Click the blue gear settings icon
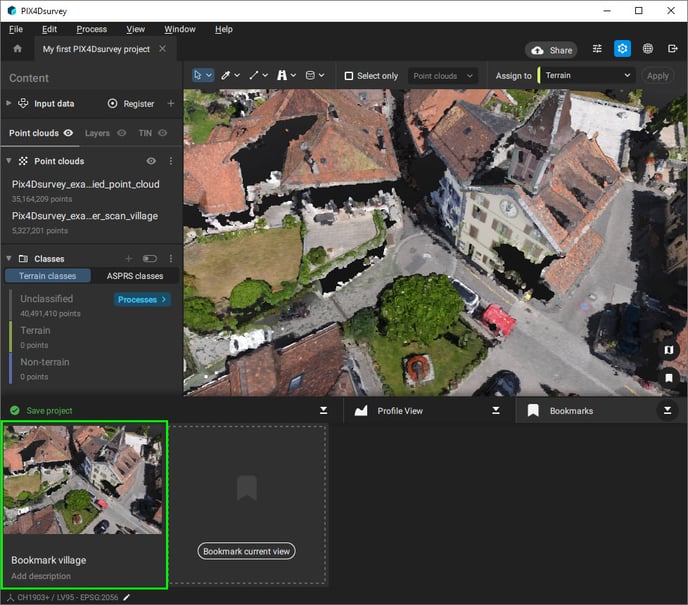This screenshot has width=688, height=605. [x=622, y=49]
